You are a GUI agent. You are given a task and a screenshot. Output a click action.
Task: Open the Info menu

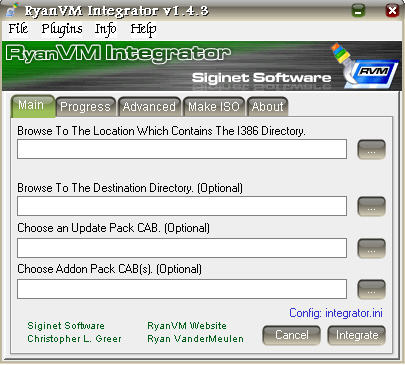[x=106, y=29]
